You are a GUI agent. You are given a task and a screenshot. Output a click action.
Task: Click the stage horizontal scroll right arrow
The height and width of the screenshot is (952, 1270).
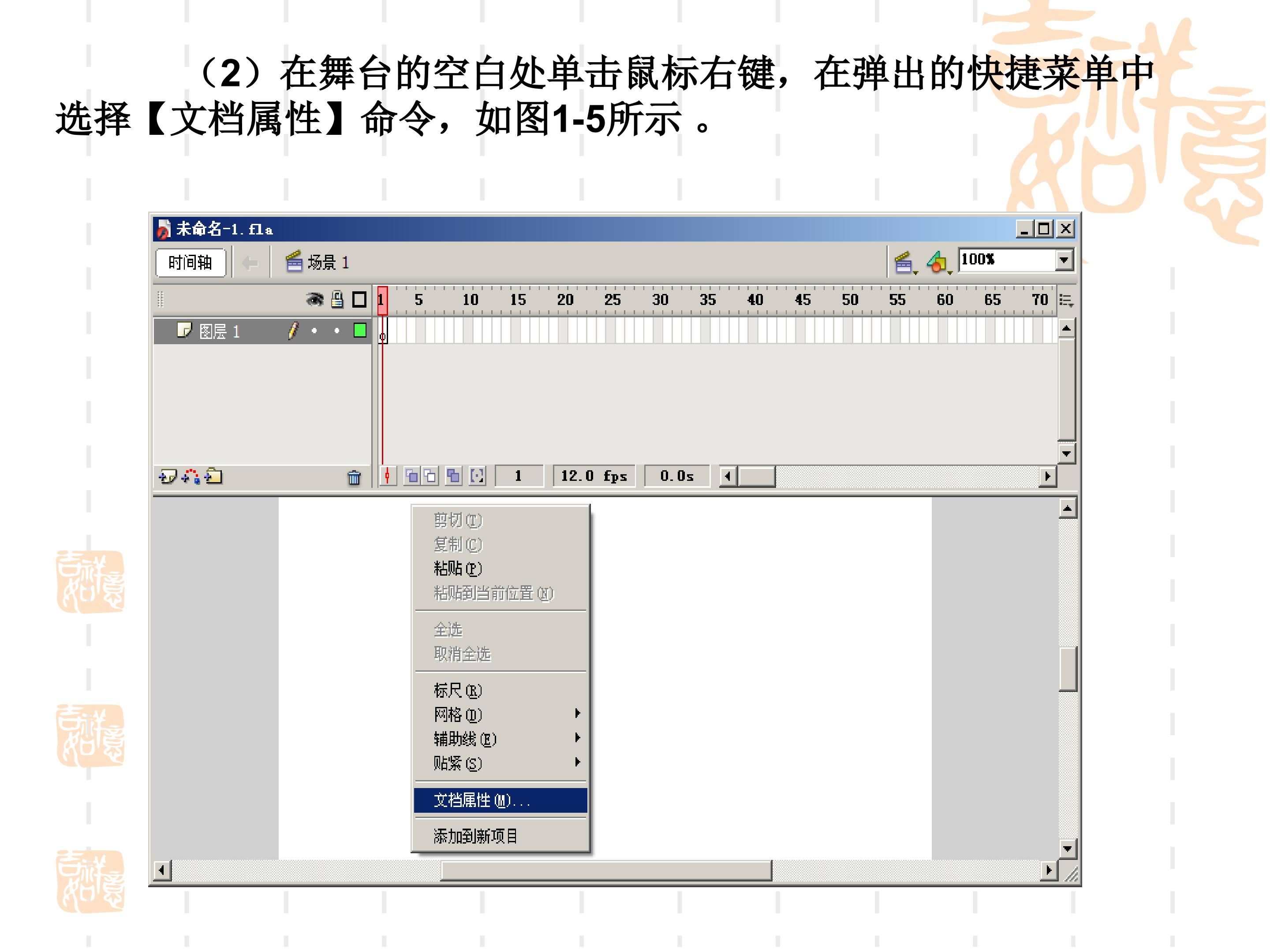1048,870
